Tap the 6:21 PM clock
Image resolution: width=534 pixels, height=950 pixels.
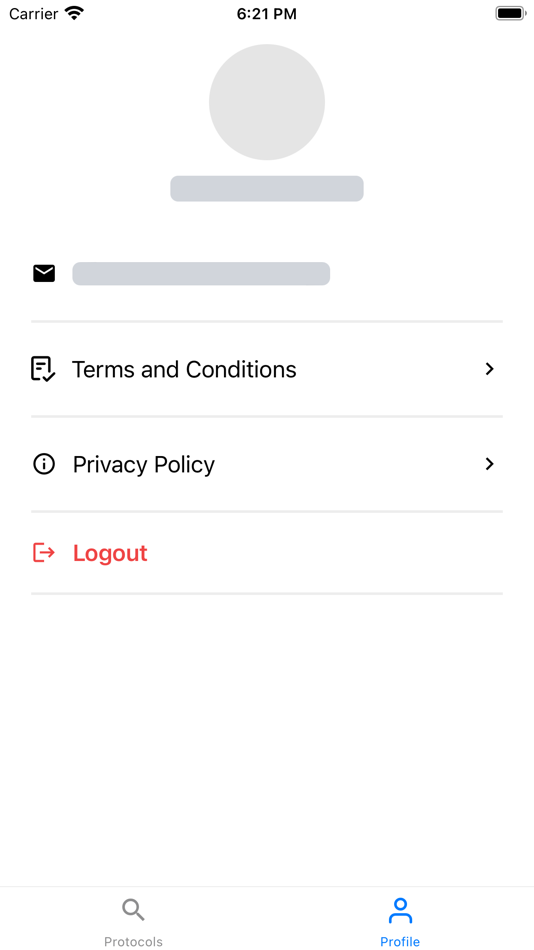(267, 14)
